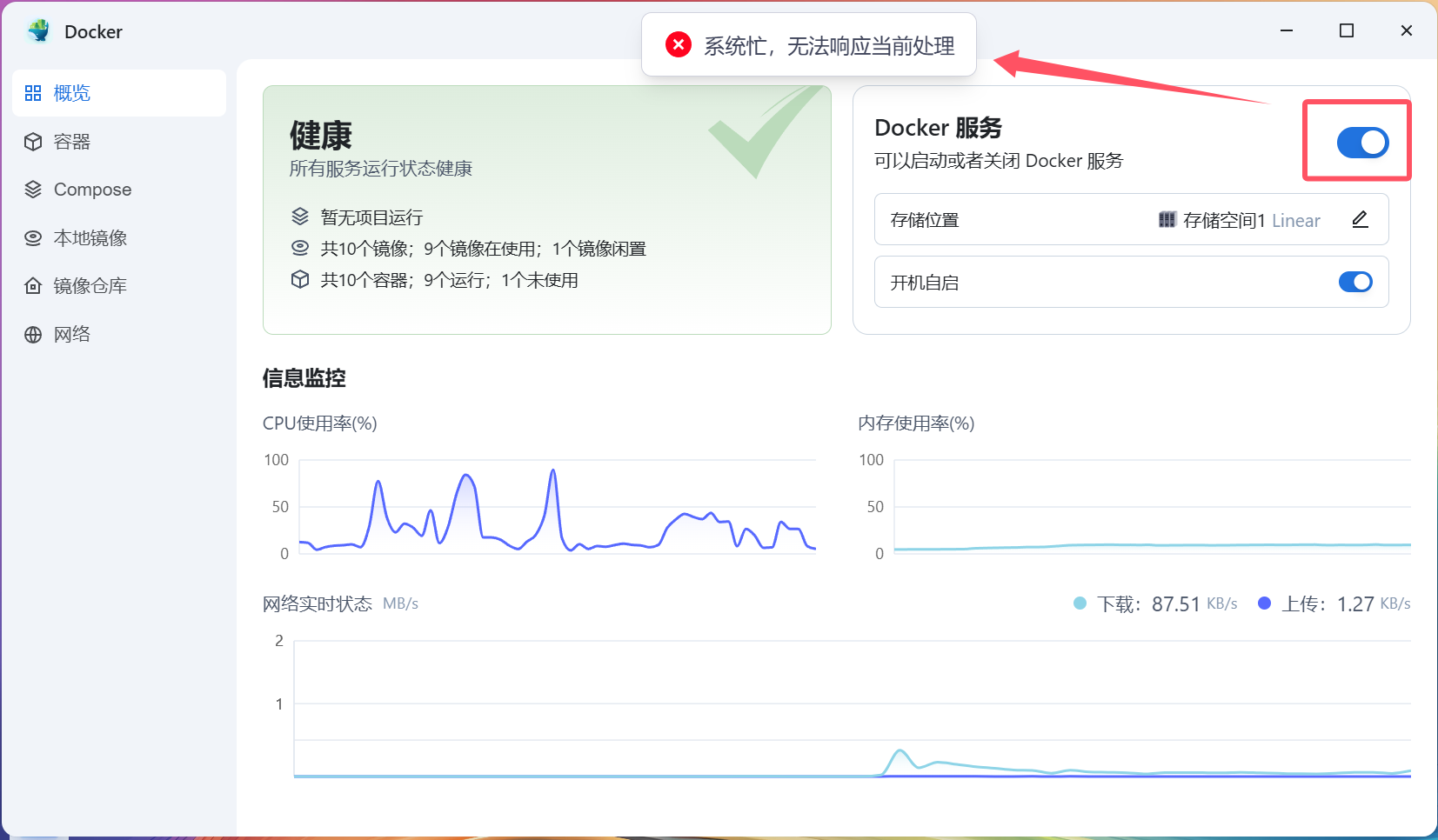Click 可以启动或者关闭 Docker 服务 description
Viewport: 1438px width, 840px height.
point(999,161)
